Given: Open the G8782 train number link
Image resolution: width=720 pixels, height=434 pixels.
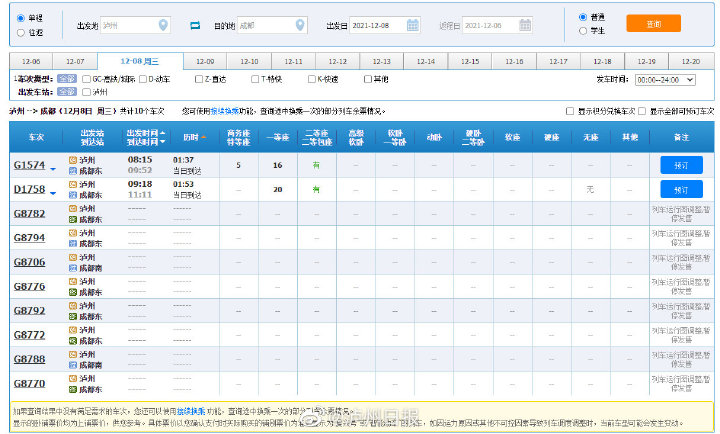Looking at the screenshot, I should [29, 214].
